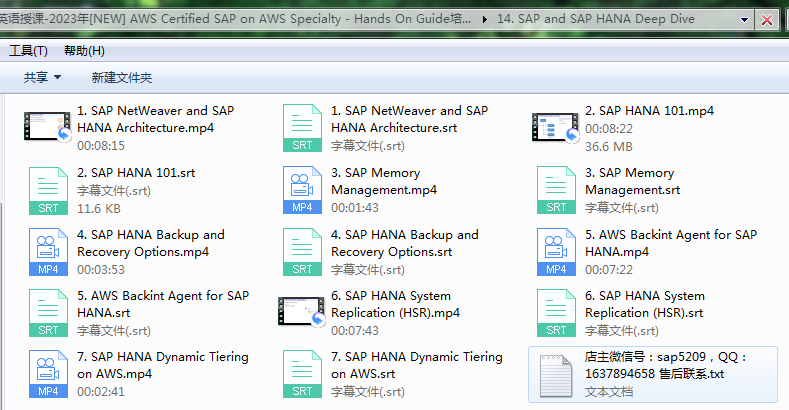Select file name 6. SAP HANA System Replication (HSR).srt

coord(645,304)
